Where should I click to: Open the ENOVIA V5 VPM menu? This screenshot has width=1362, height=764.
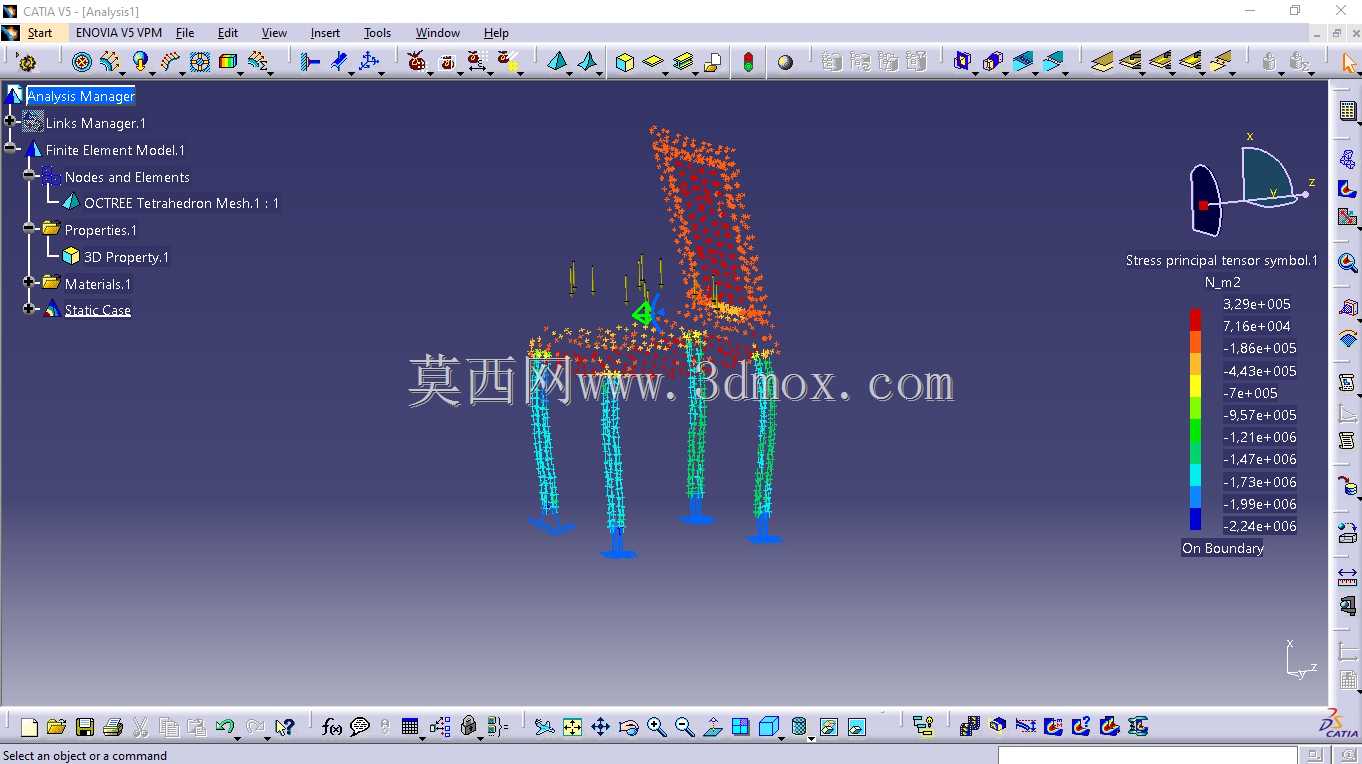(119, 33)
